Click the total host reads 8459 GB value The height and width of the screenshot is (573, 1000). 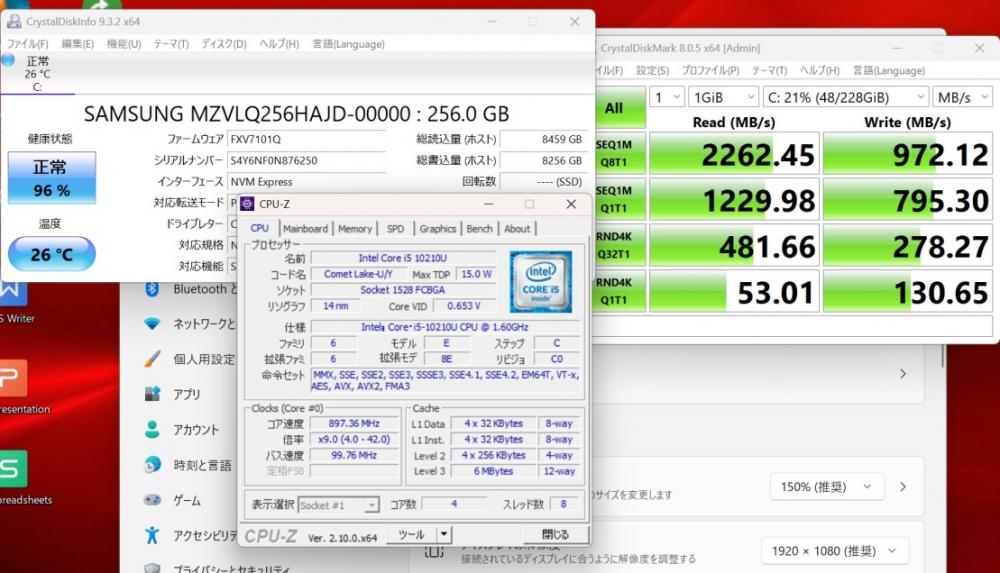tap(543, 139)
